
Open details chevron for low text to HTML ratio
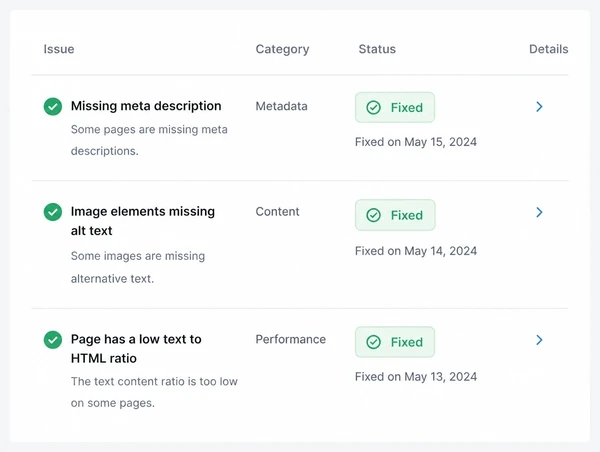pos(539,340)
